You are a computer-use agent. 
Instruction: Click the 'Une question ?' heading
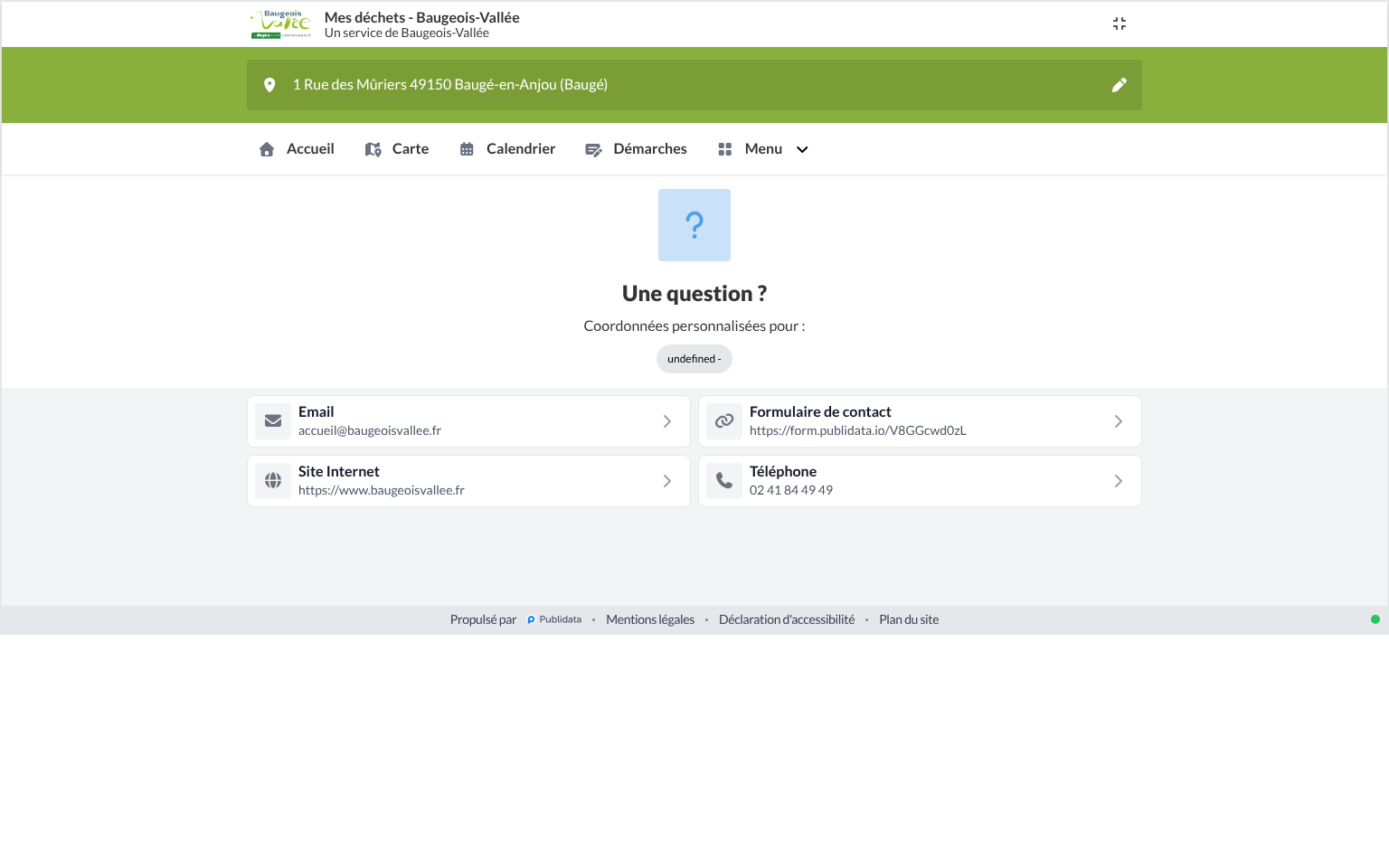click(694, 294)
